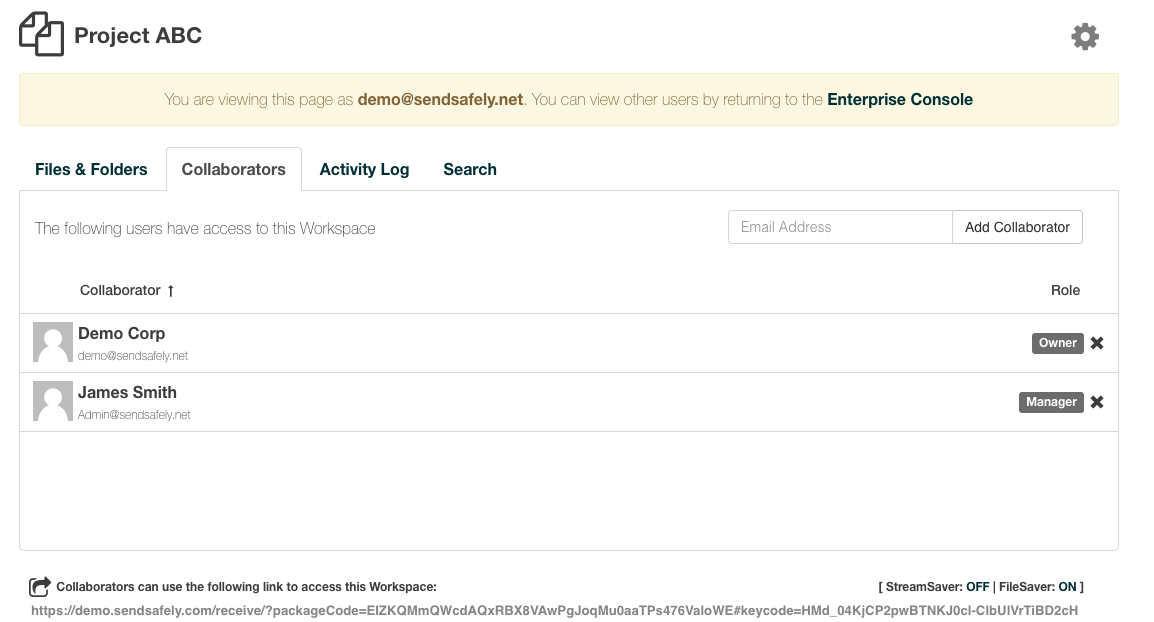This screenshot has width=1154, height=622.
Task: Toggle StreamSaver OFF setting
Action: point(977,587)
